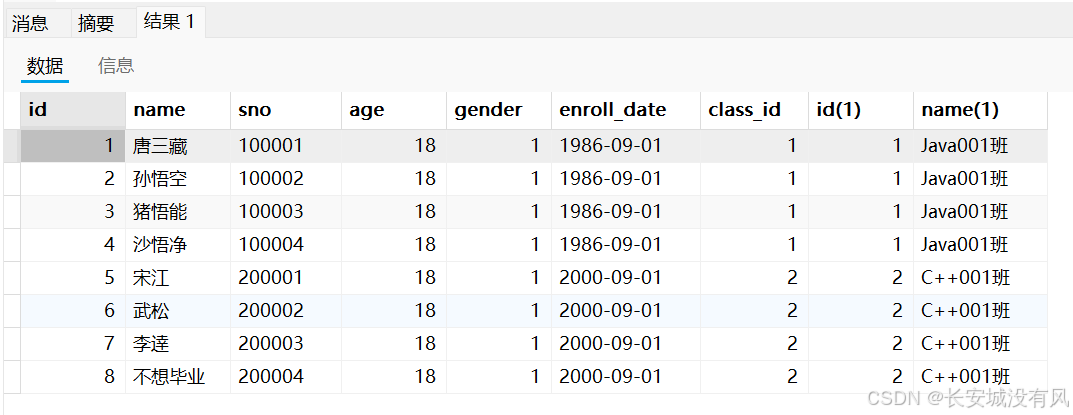
Task: Click the class_id column header
Action: click(744, 110)
